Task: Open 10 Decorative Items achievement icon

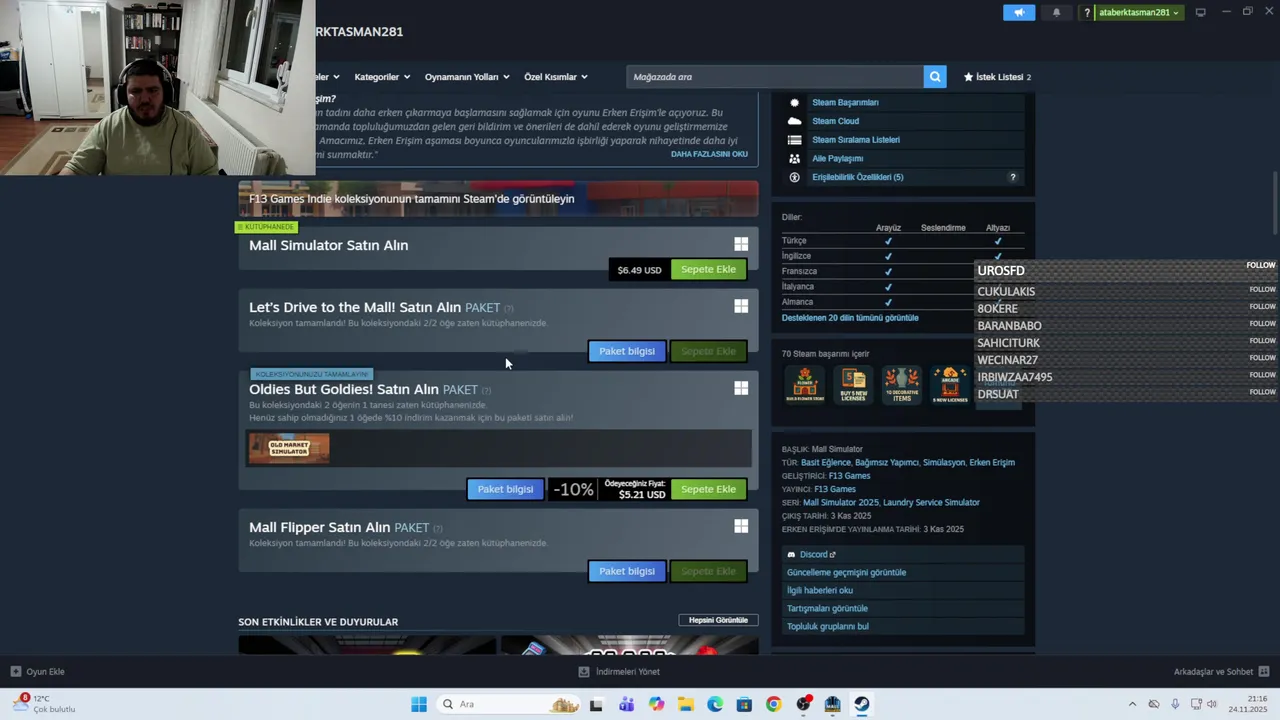Action: click(902, 384)
